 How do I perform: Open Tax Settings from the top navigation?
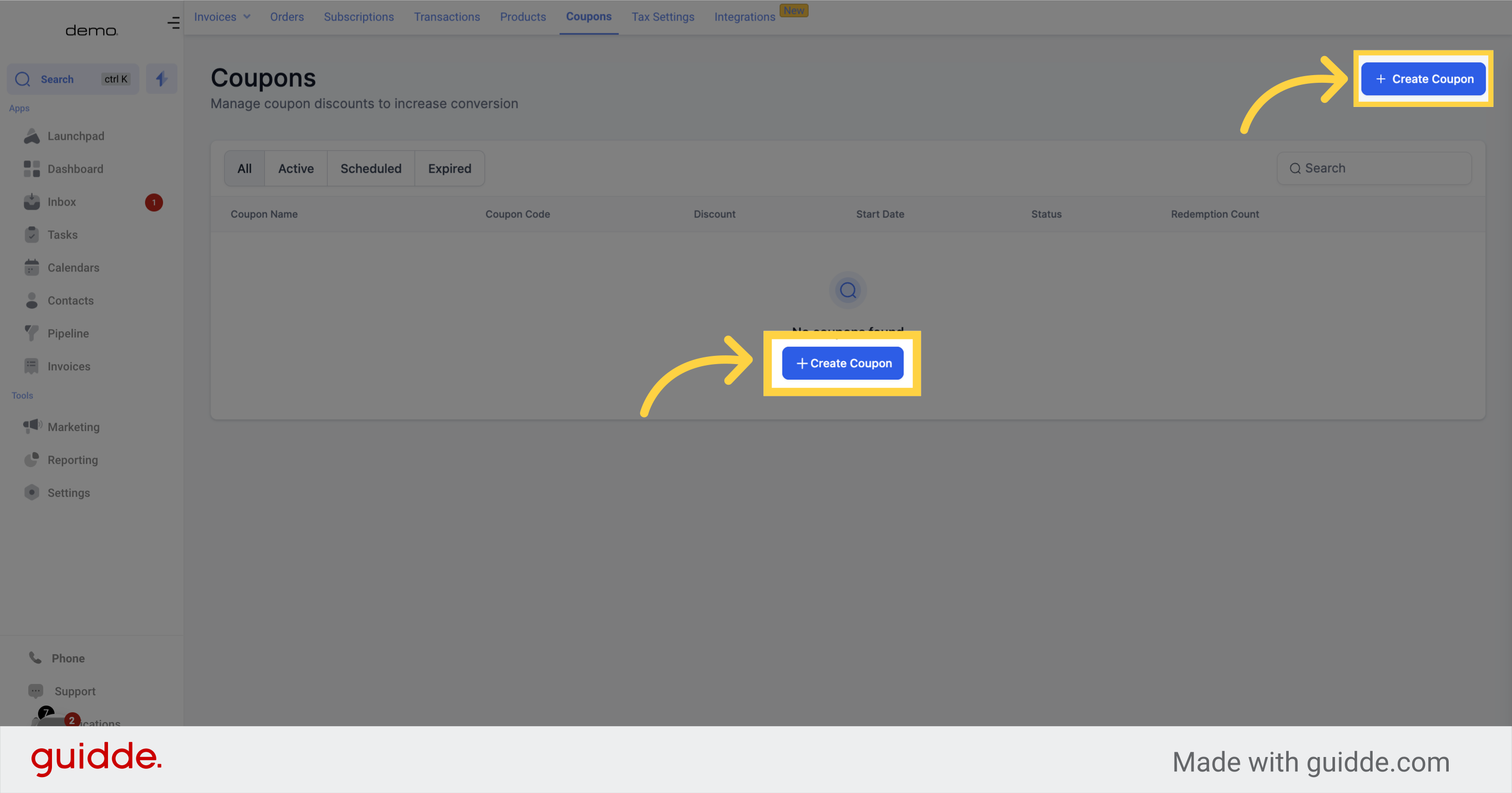pos(663,16)
